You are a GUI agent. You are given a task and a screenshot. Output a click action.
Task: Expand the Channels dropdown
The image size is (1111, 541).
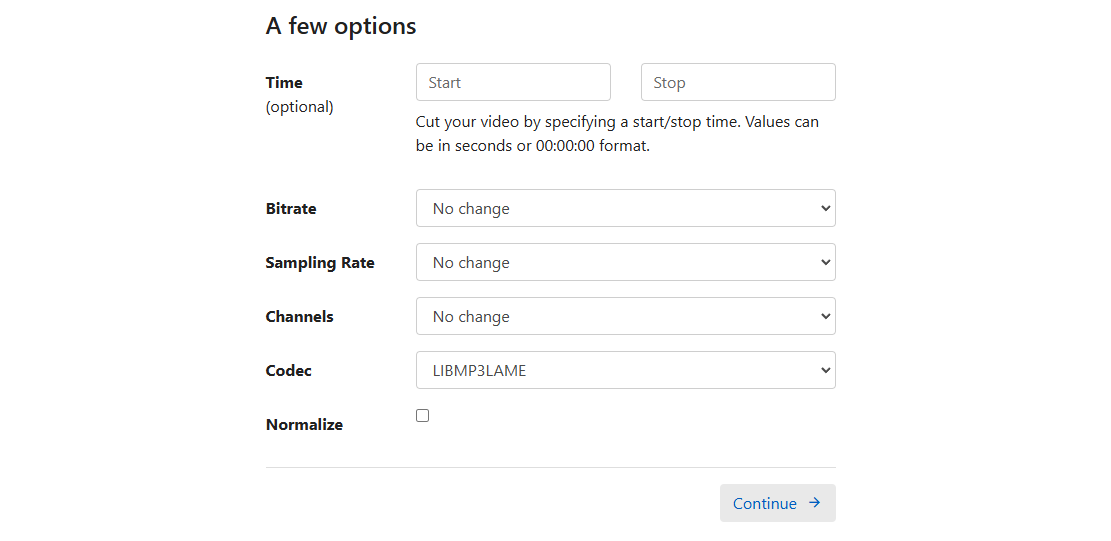626,316
